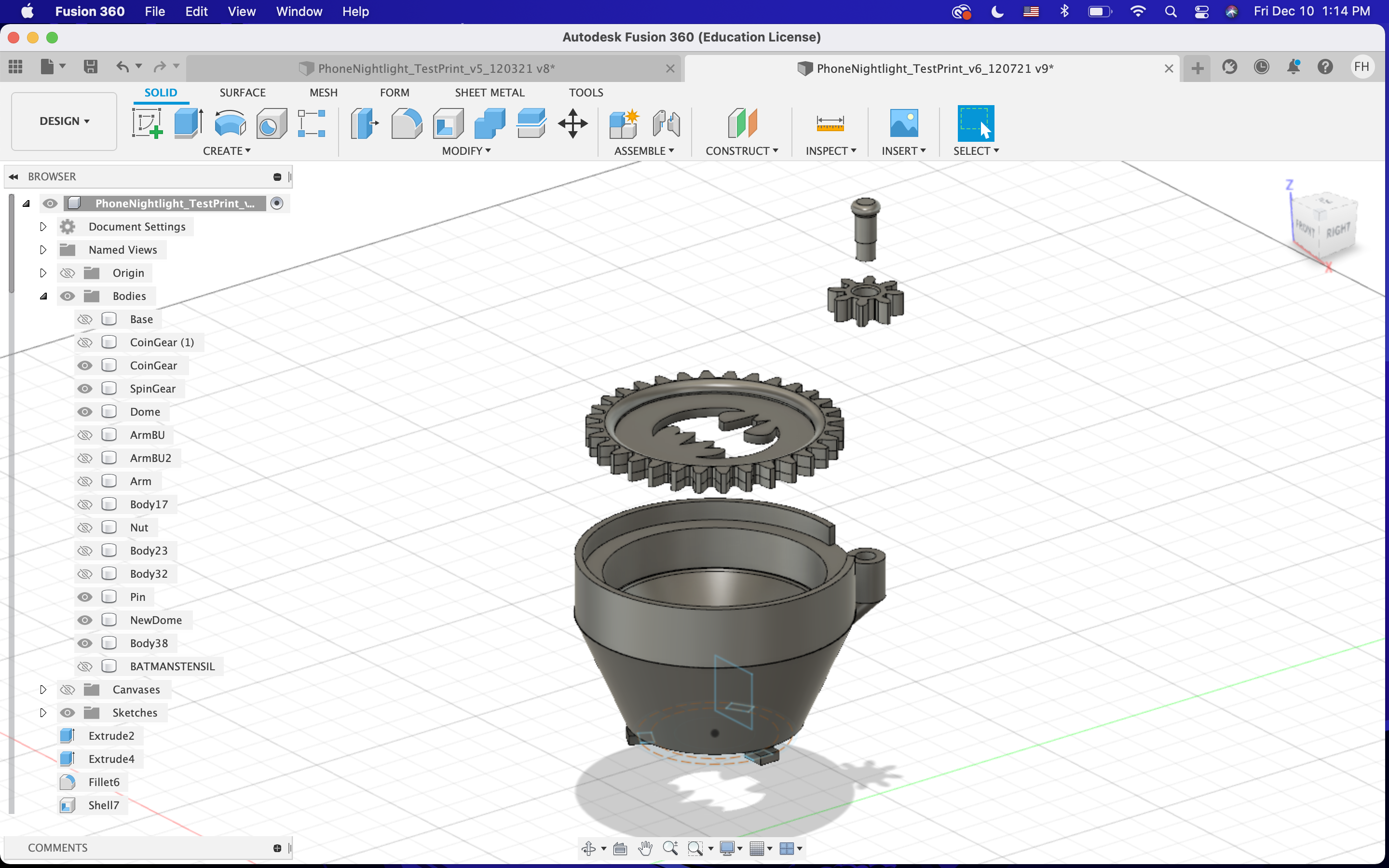Select the NewDome body row

[x=134, y=620]
